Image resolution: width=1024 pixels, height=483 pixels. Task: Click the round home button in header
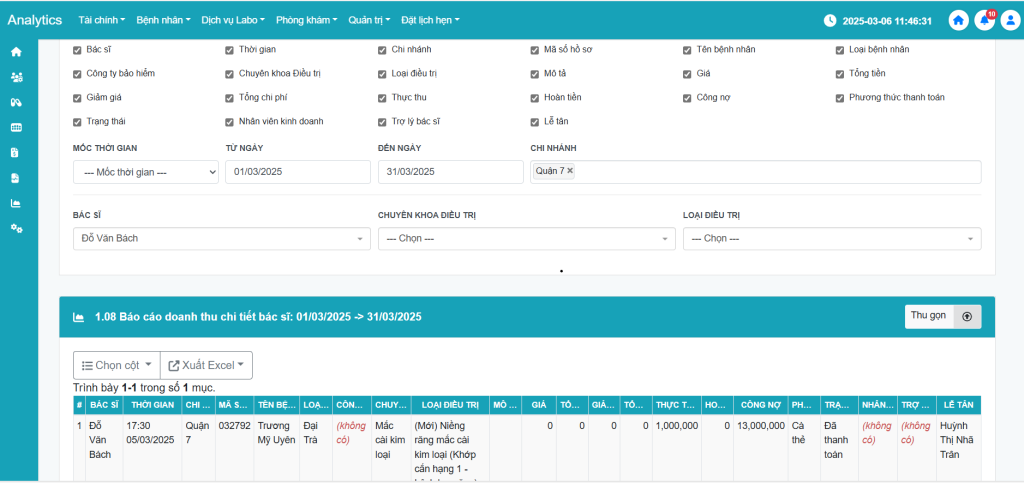click(x=959, y=20)
